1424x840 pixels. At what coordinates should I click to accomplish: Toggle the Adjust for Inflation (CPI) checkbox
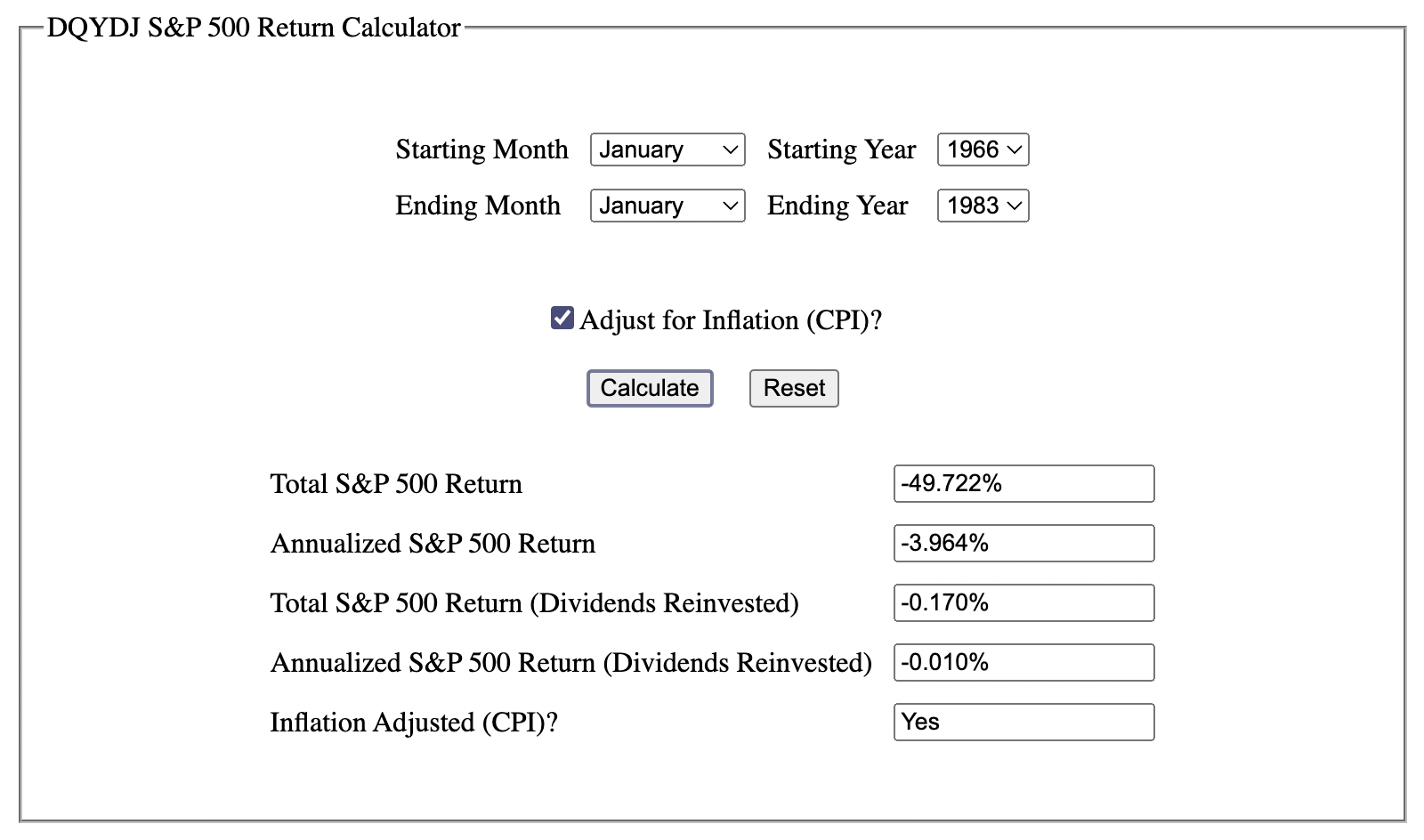click(x=562, y=318)
